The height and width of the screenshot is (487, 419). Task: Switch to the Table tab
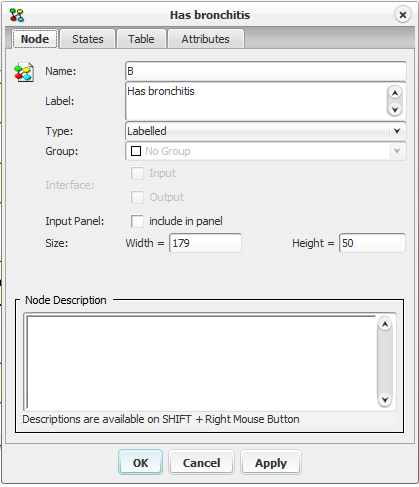pos(141,39)
